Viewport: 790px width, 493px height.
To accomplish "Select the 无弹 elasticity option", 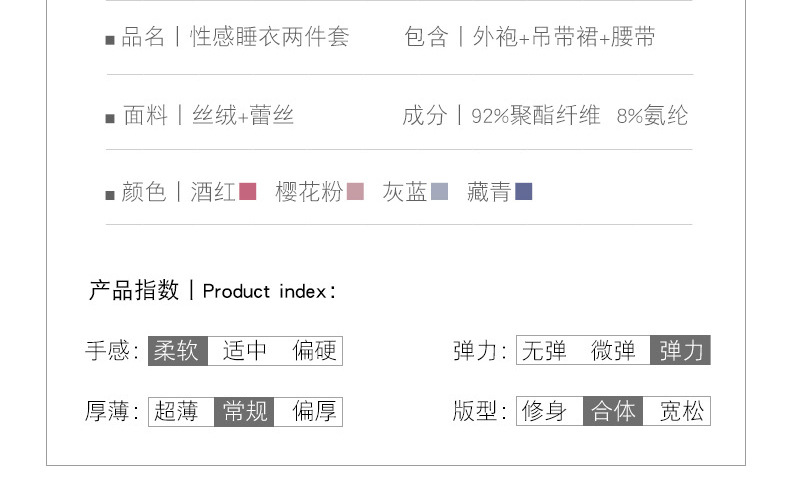I will click(x=545, y=351).
